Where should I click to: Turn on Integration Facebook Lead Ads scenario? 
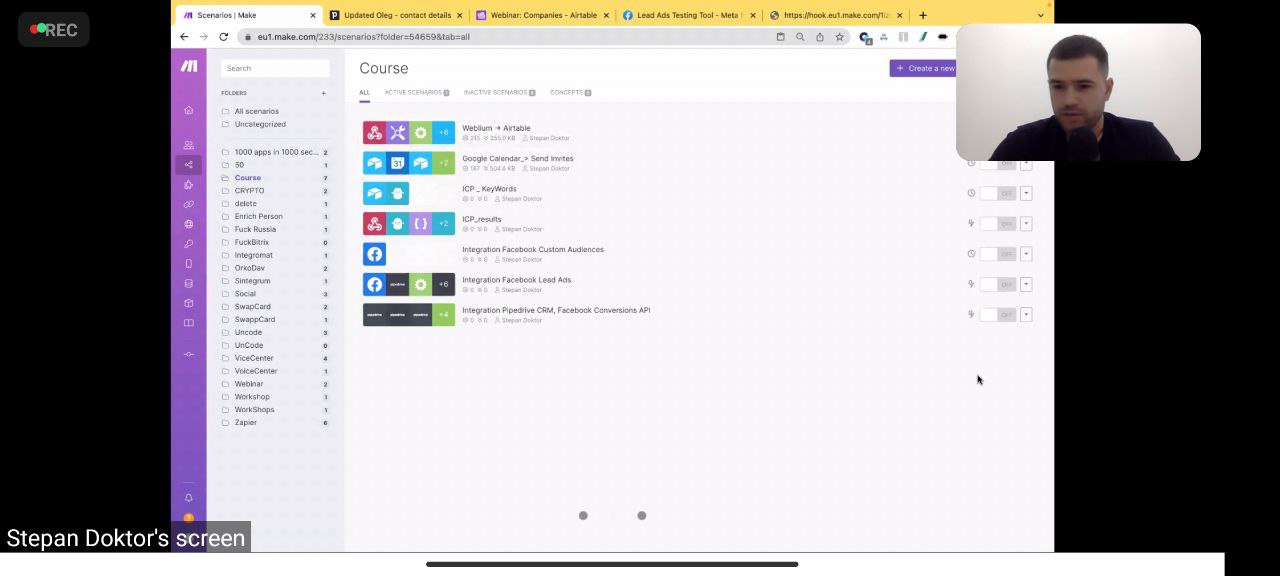pos(998,284)
